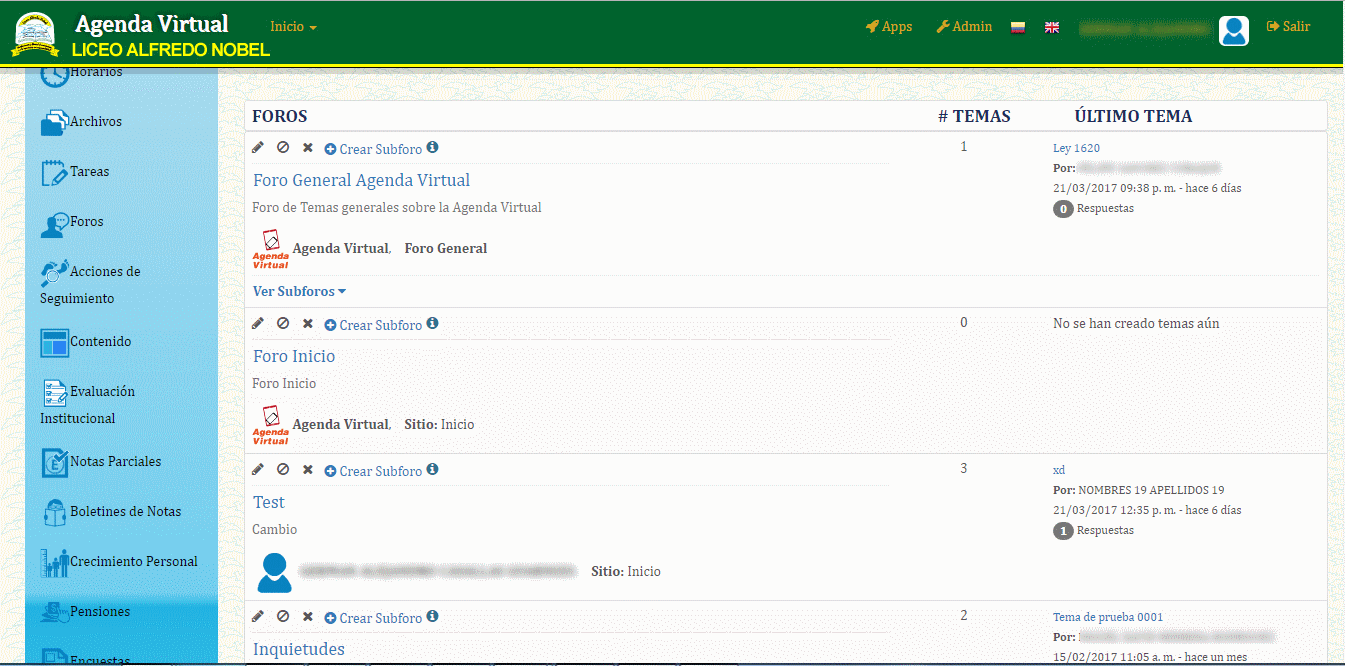Viewport: 1345px width, 666px height.
Task: Open the Inicio dropdown menu
Action: [x=293, y=27]
